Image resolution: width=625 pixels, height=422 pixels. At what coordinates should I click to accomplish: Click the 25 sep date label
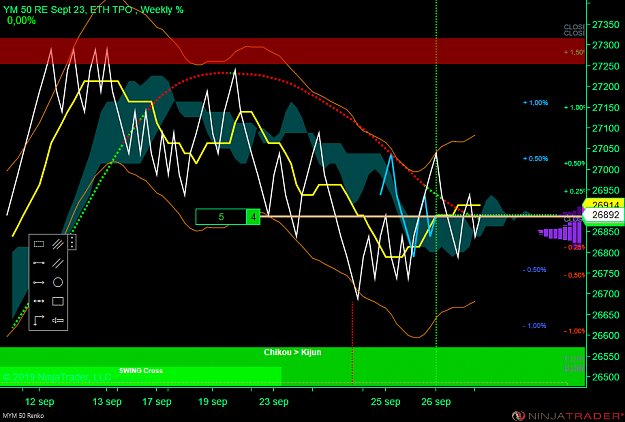(x=385, y=401)
